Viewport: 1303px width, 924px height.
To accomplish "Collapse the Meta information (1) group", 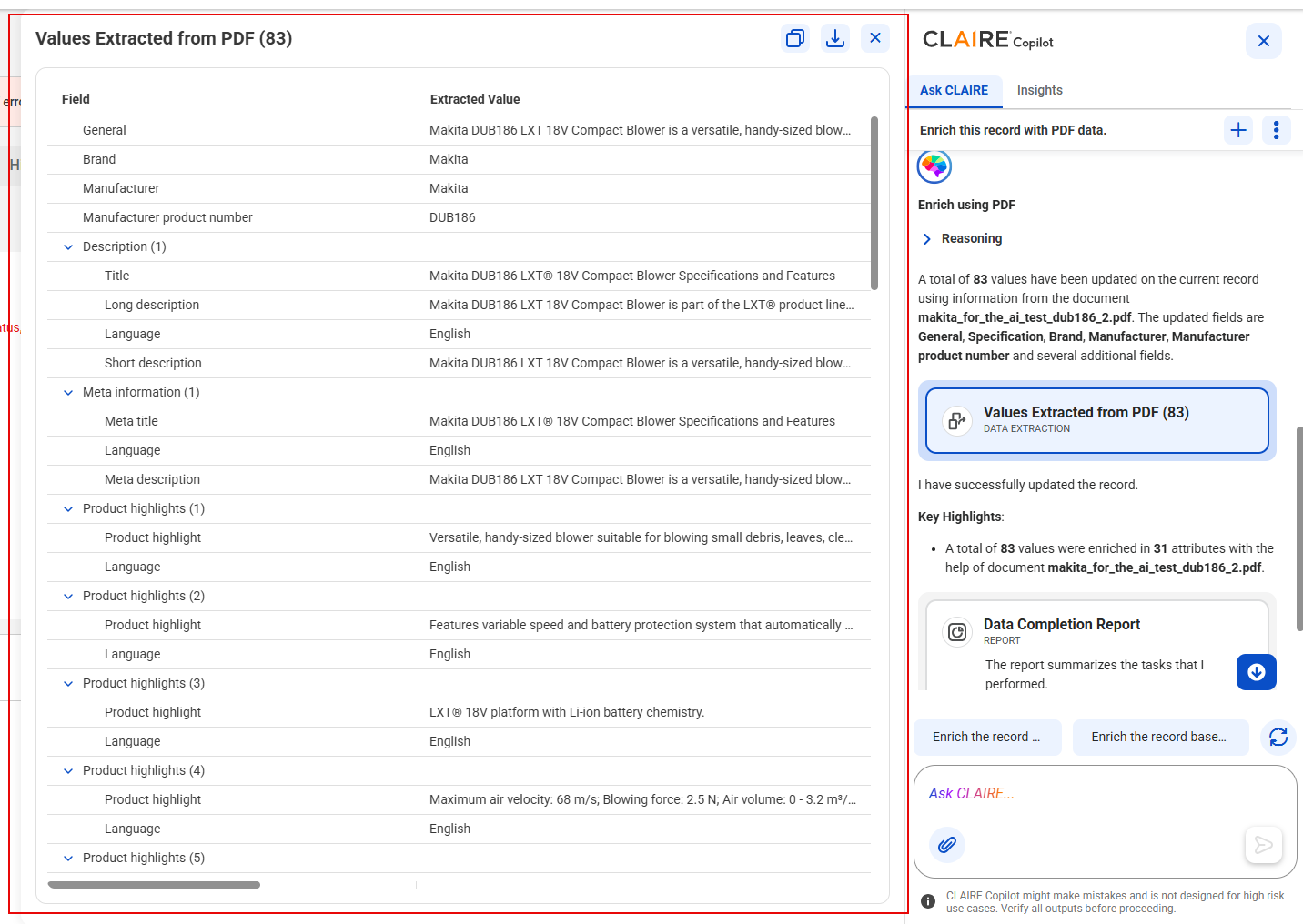I will 68,392.
